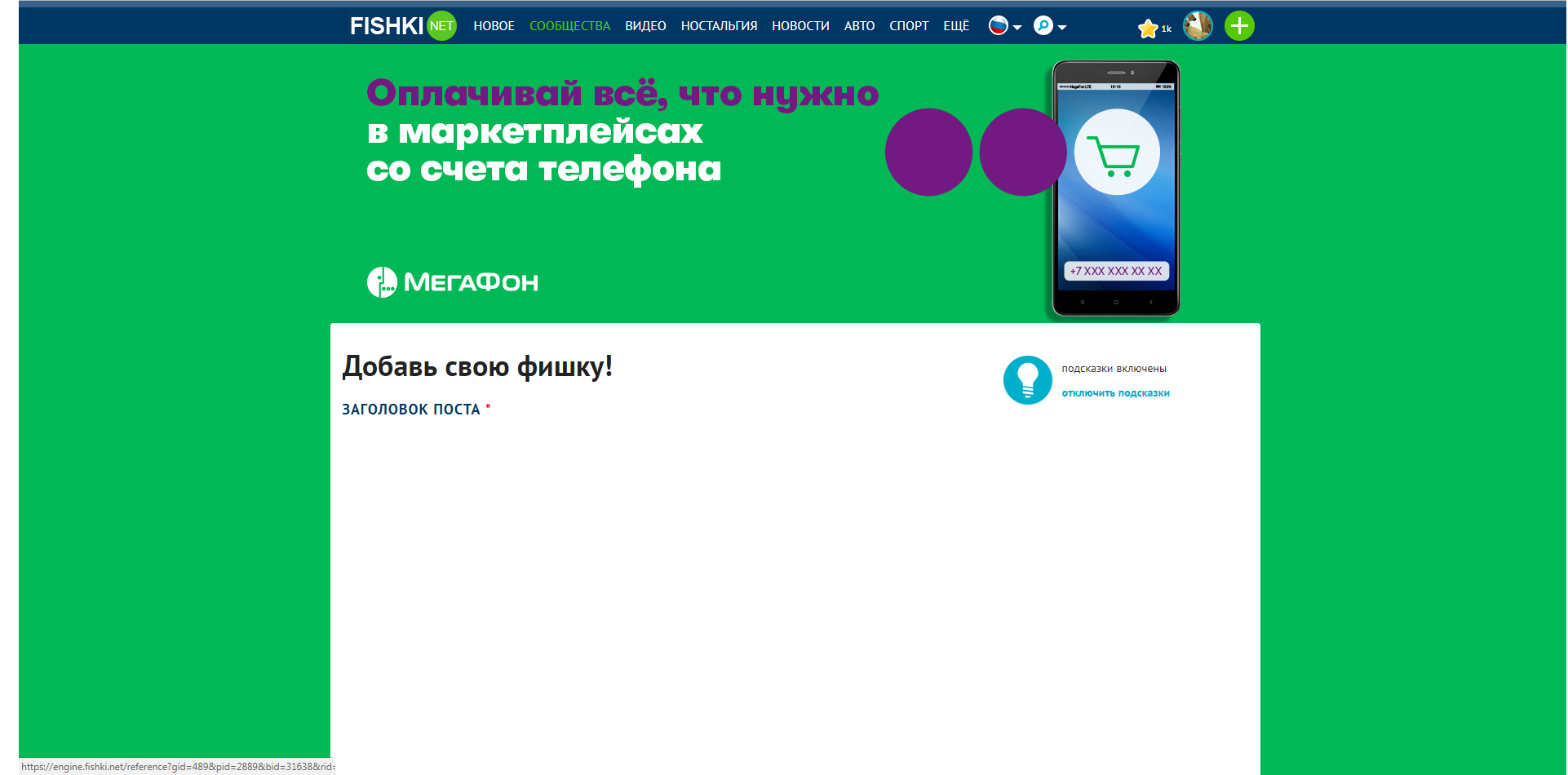The width and height of the screenshot is (1568, 775).
Task: Open the НОВОЕ section
Action: click(494, 26)
